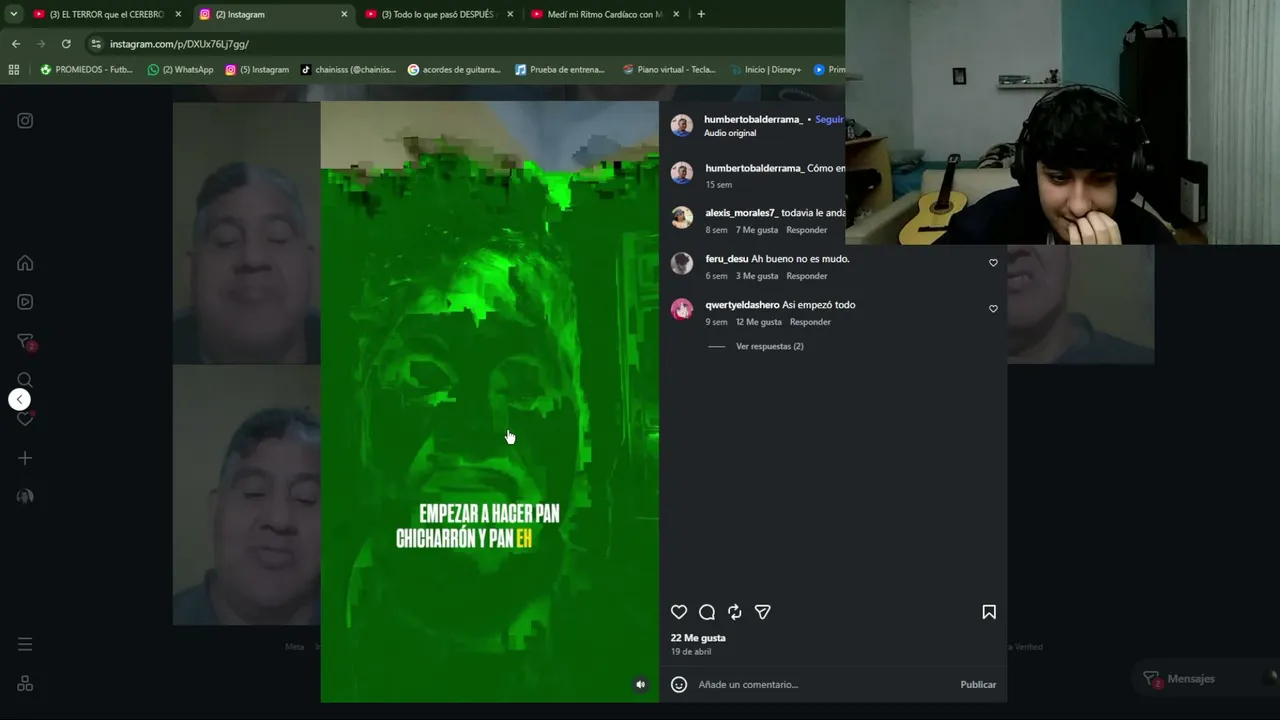
Task: Open Reels from the Instagram sidebar
Action: pyautogui.click(x=25, y=302)
